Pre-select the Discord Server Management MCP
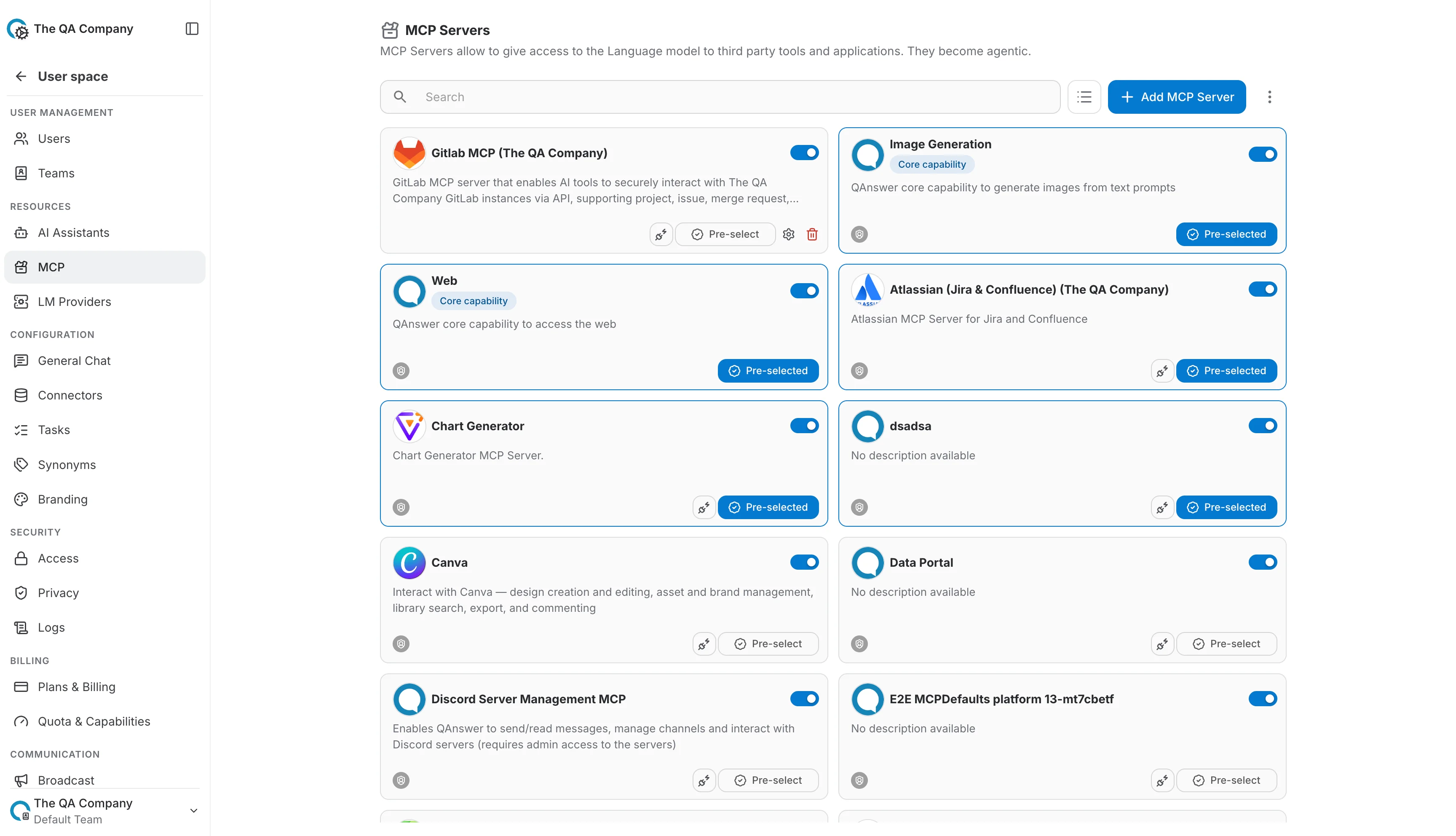 coord(768,781)
